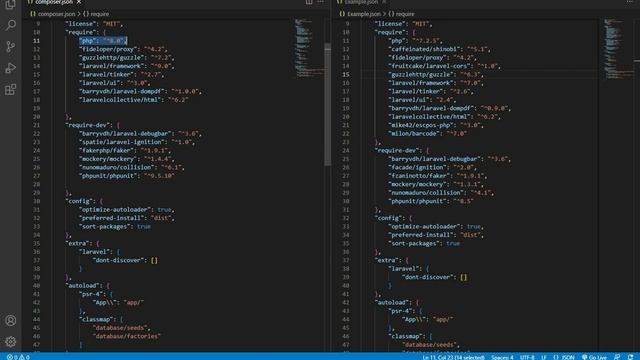640x360 pixels.
Task: Click "psr-4" key in Example.json
Action: click(x=401, y=311)
